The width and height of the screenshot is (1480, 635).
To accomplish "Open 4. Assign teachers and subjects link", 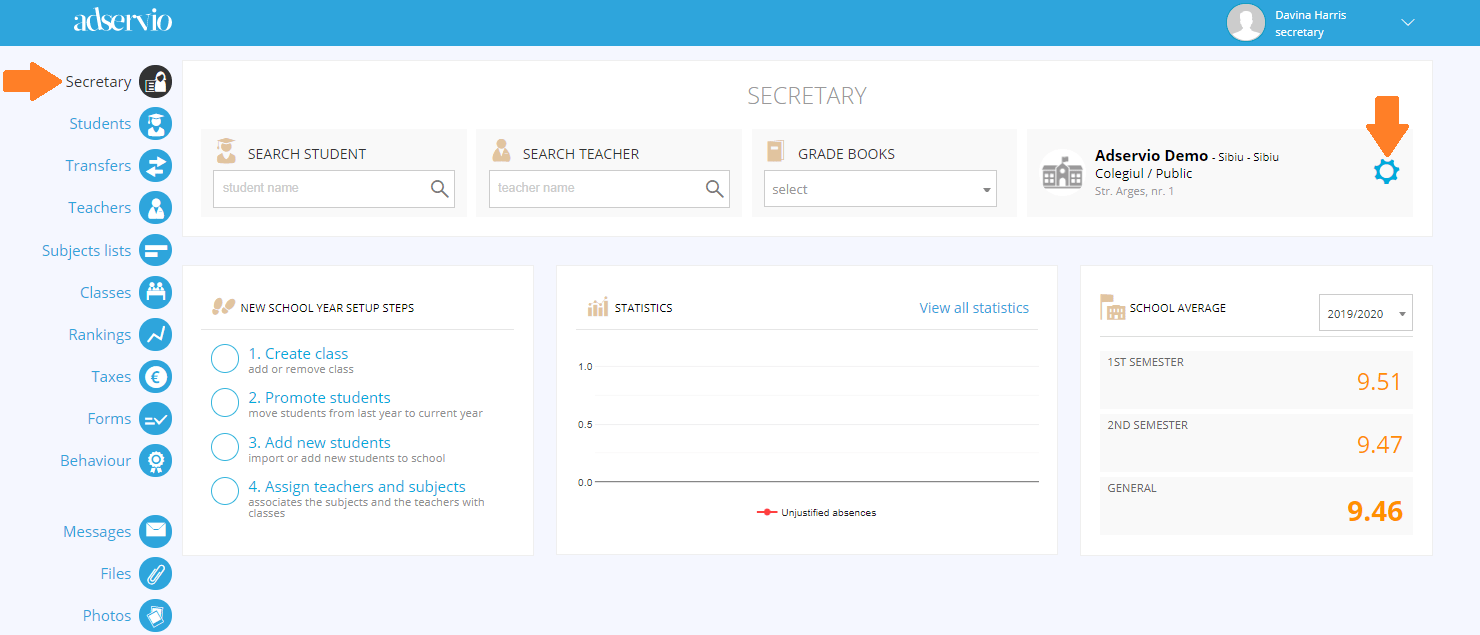I will click(x=357, y=487).
